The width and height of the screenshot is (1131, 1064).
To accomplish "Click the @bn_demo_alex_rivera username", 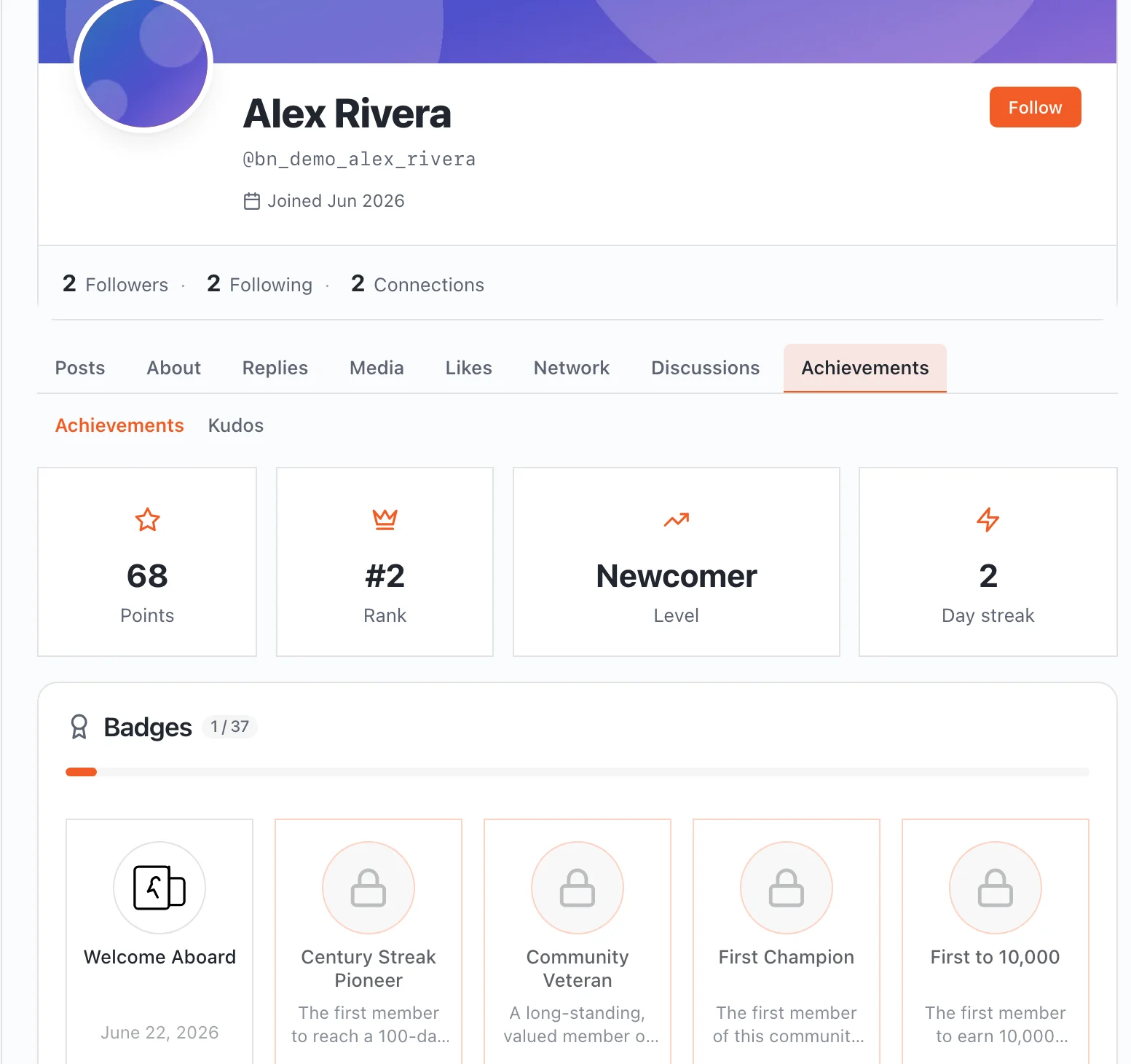I will (x=359, y=159).
